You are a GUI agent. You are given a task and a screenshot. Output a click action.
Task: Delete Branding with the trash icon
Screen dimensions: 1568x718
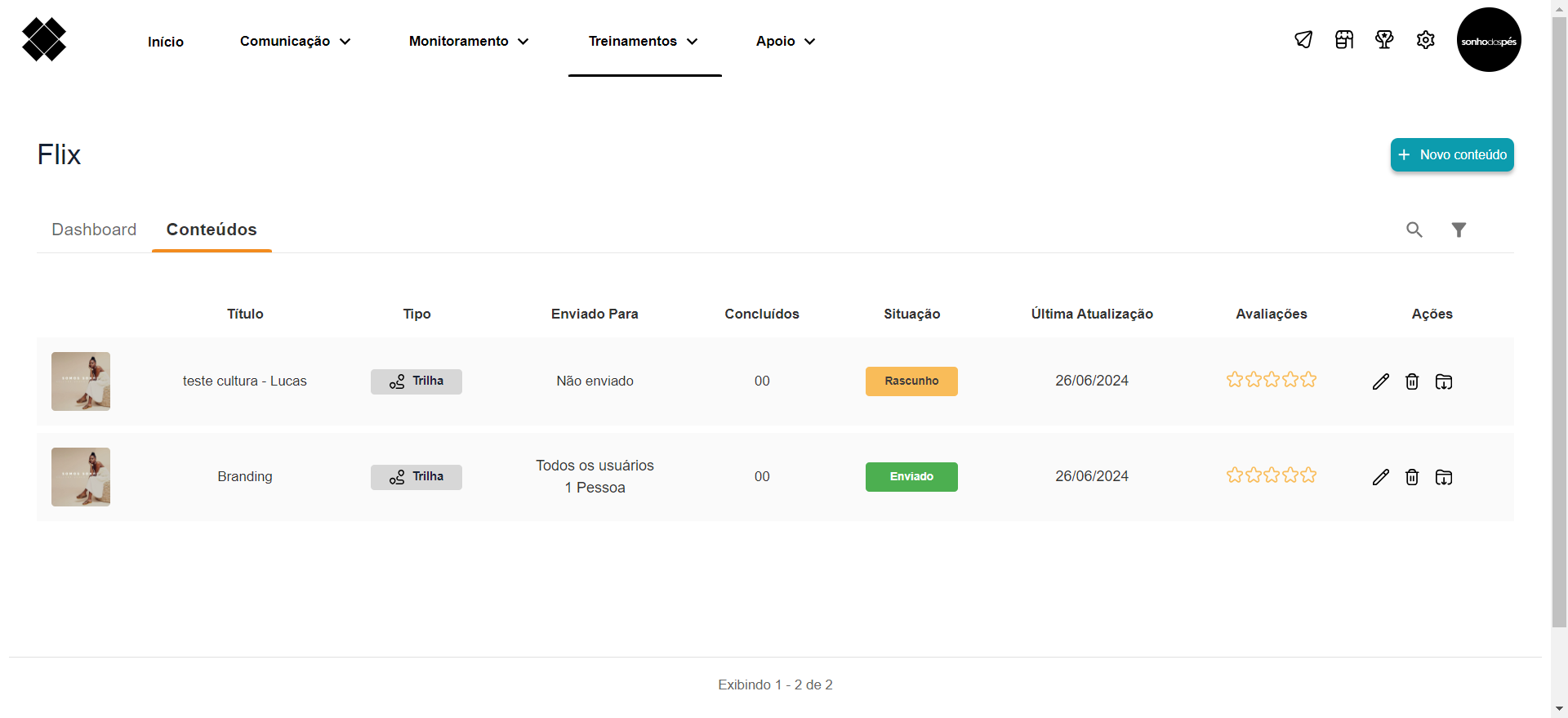pos(1412,477)
